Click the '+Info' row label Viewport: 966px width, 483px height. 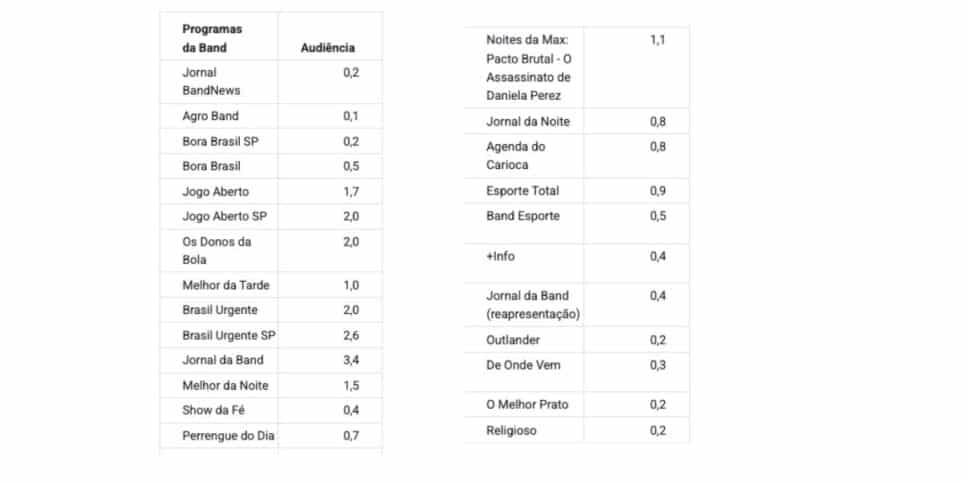point(500,257)
